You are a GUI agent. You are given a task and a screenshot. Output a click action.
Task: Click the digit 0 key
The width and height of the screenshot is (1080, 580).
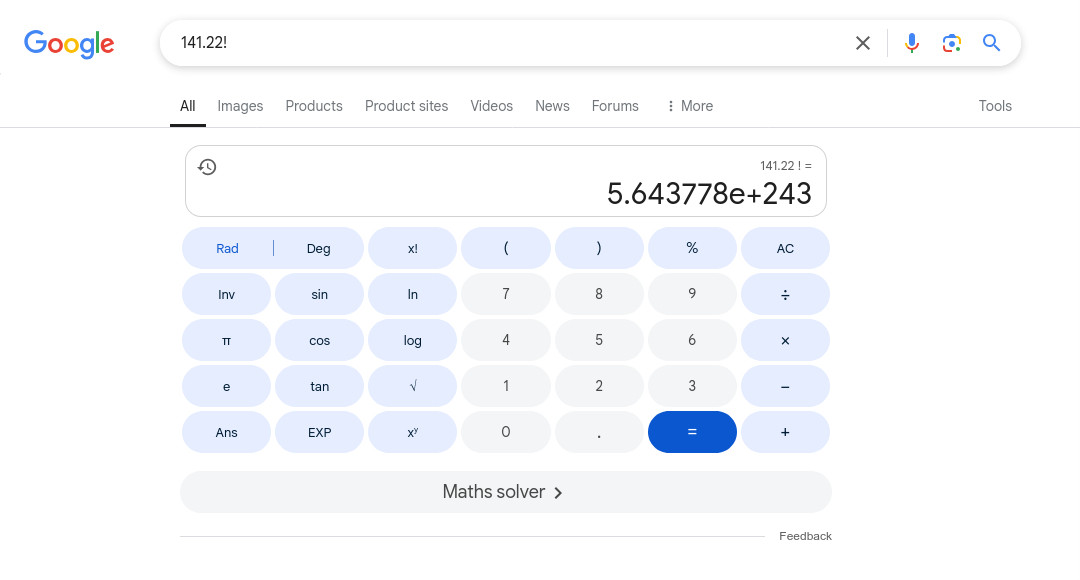(x=506, y=432)
